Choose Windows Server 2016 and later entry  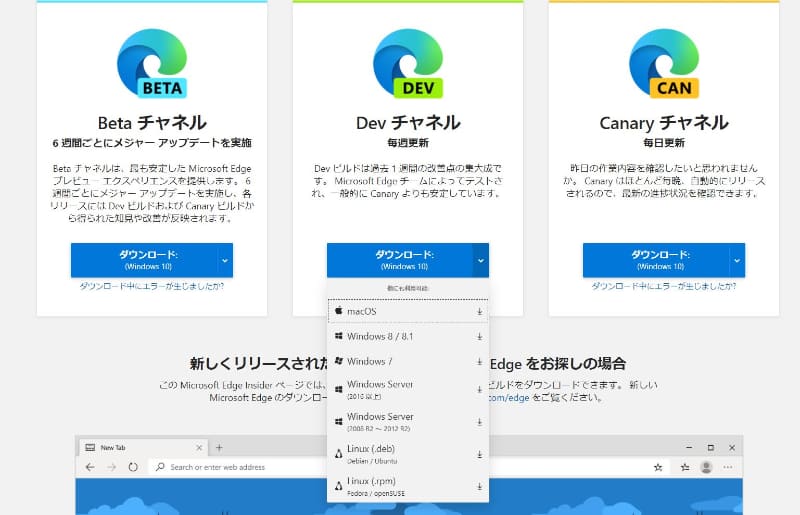point(408,389)
